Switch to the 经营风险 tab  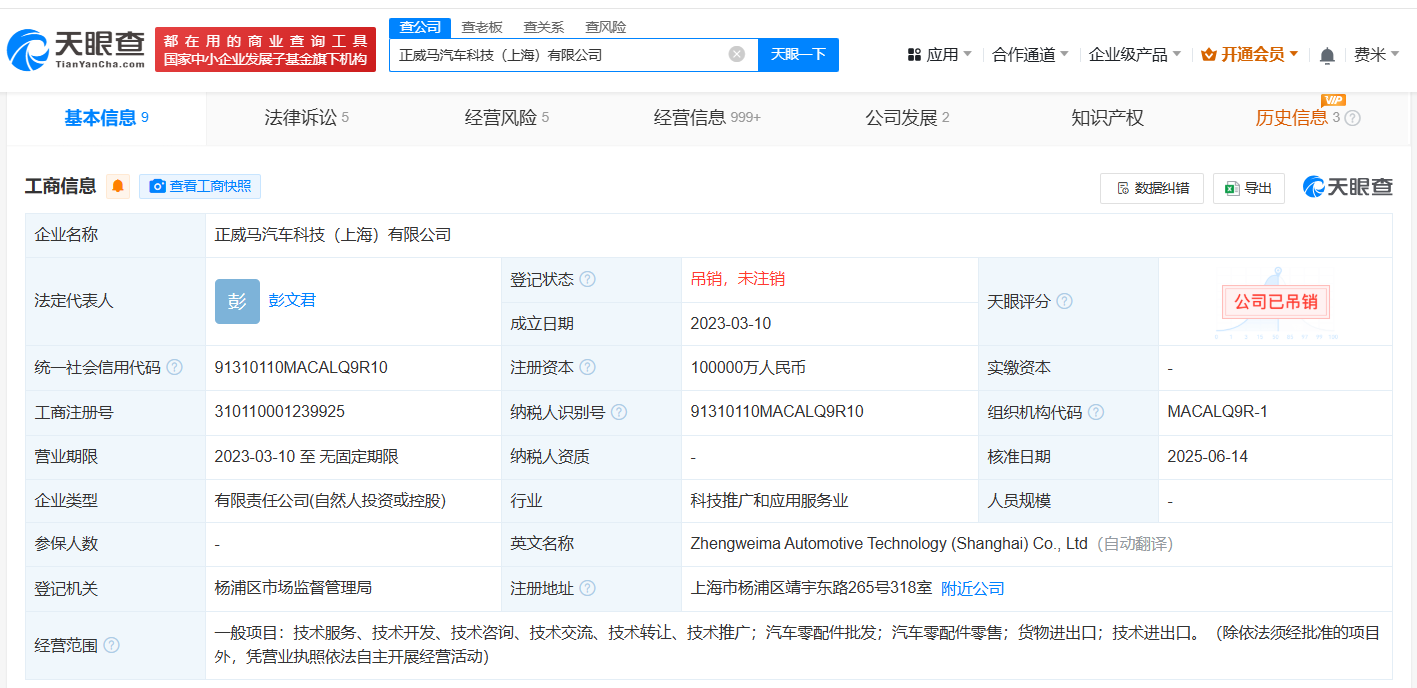506,118
